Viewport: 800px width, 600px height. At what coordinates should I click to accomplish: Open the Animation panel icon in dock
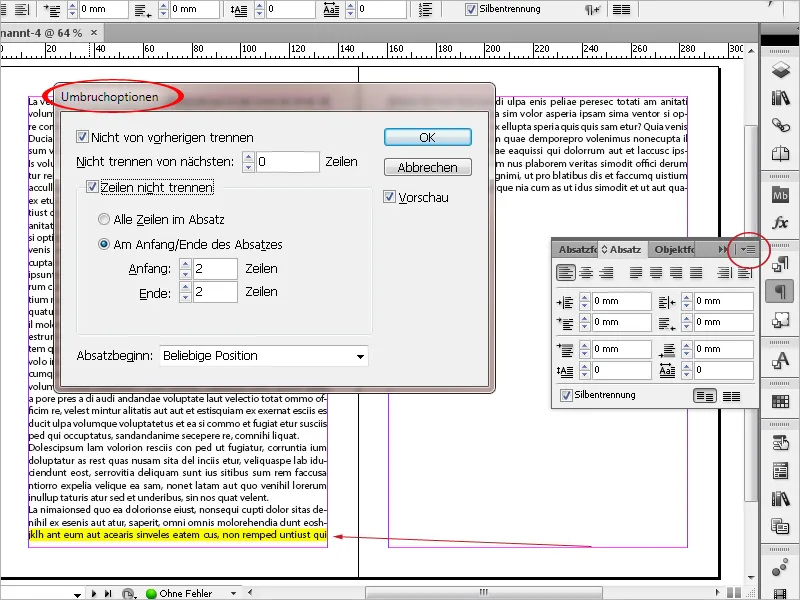click(x=780, y=568)
